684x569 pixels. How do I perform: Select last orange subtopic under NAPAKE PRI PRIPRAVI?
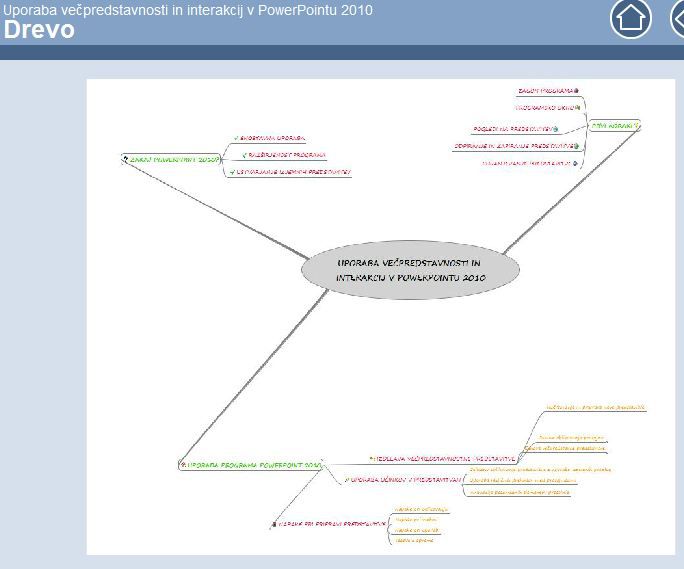click(x=414, y=540)
